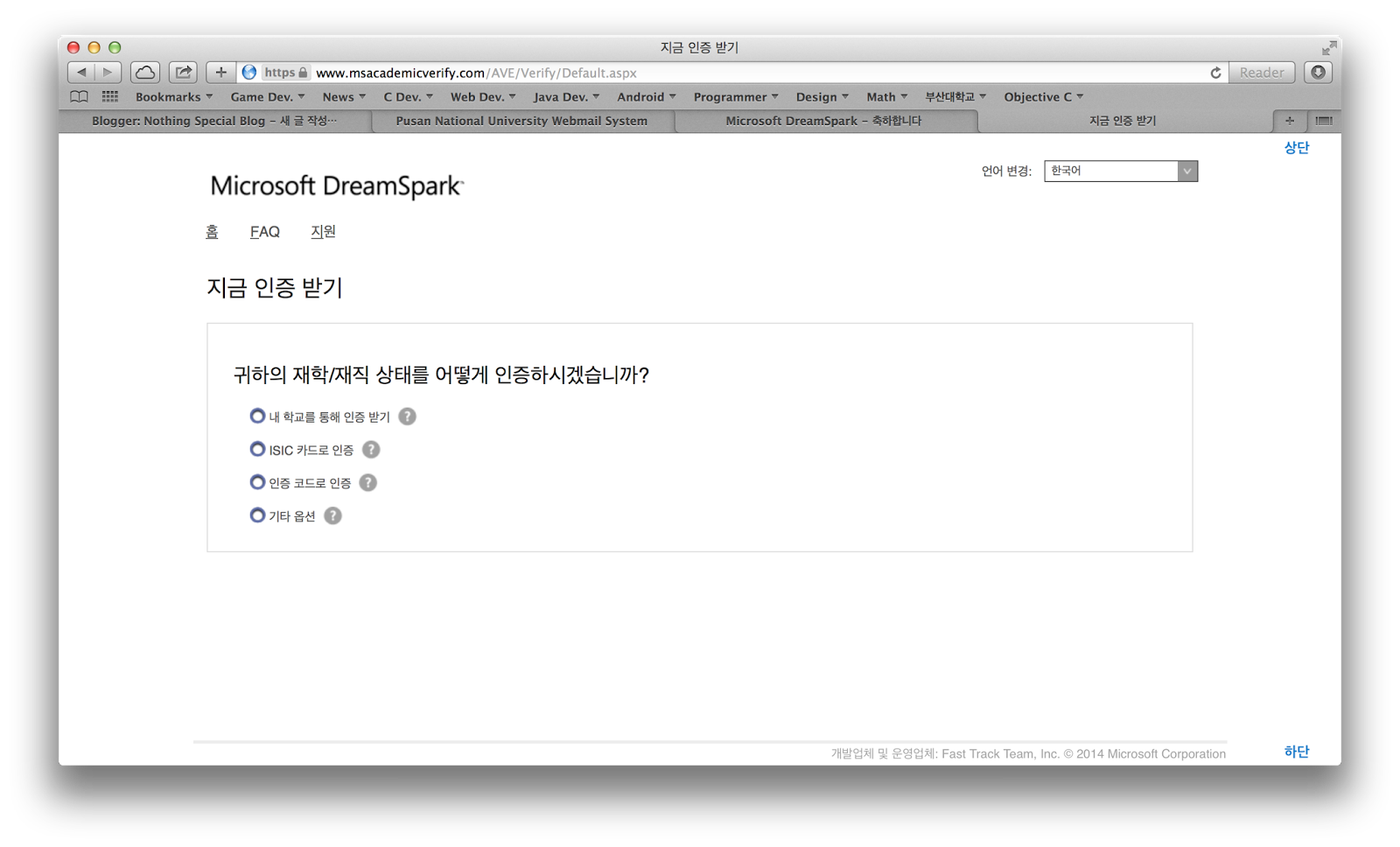Switch to Pusan National University Webmail tab
This screenshot has width=1400, height=847.
click(521, 121)
